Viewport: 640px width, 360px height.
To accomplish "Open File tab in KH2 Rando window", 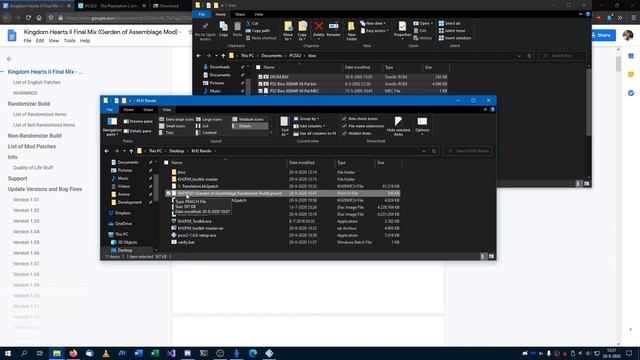I will point(109,110).
